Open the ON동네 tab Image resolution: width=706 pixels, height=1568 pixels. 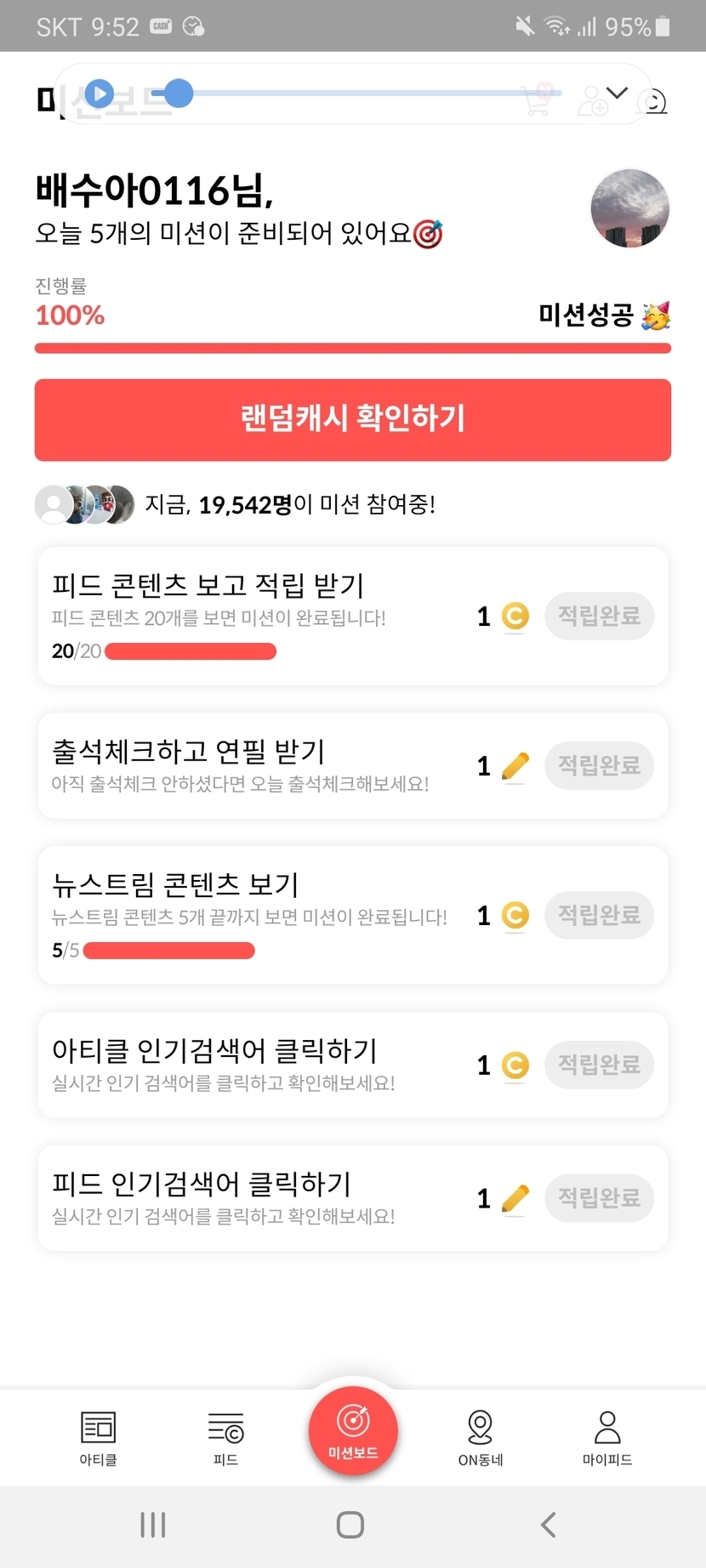481,1437
